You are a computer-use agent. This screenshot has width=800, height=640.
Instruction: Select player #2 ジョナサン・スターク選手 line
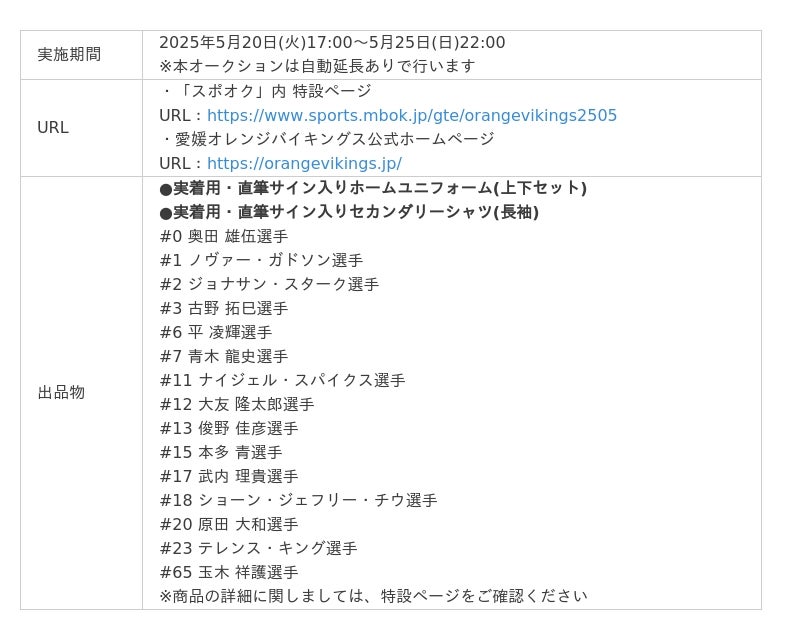point(269,284)
